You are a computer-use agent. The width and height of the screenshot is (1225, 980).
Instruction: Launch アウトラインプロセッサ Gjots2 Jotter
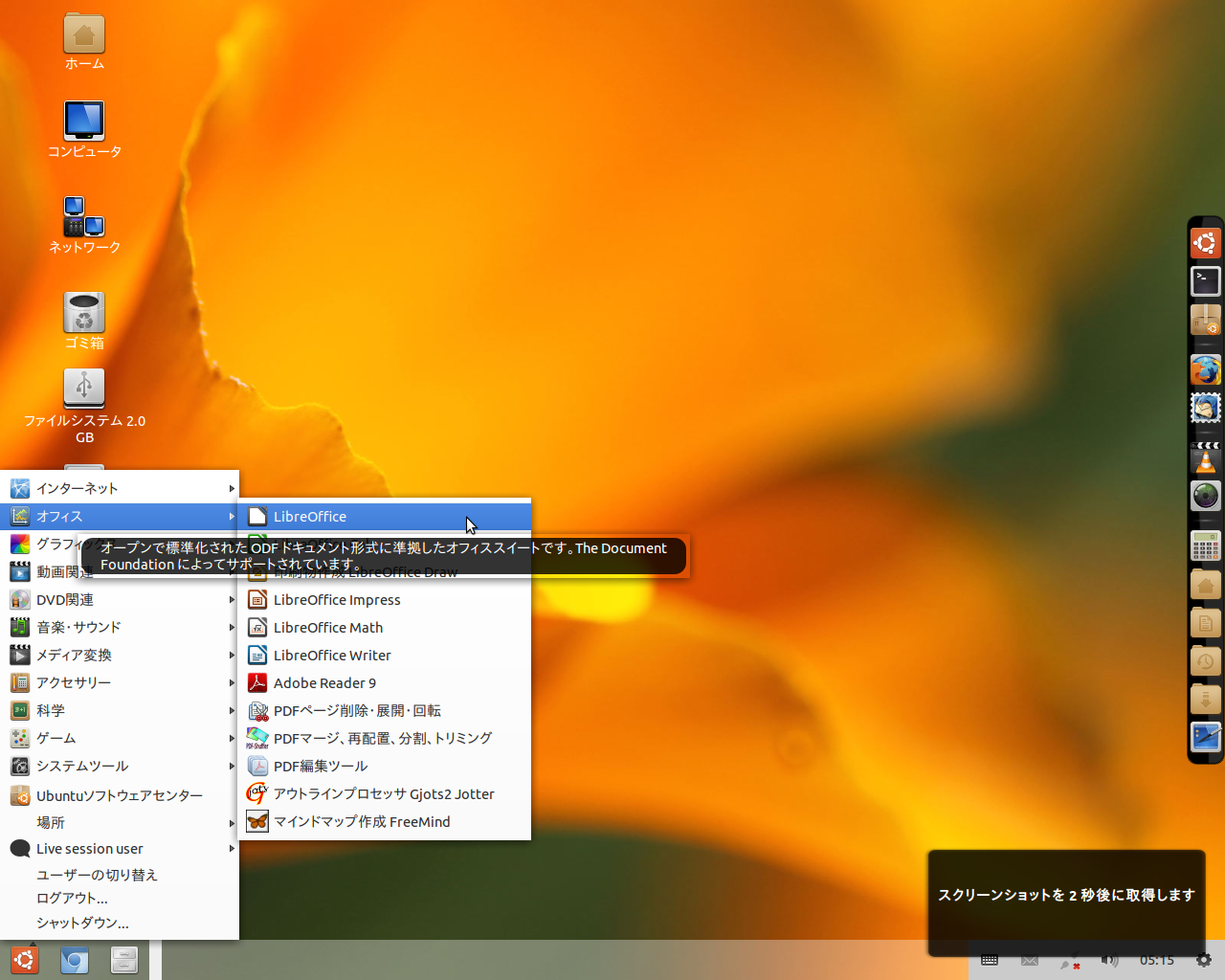pos(385,794)
